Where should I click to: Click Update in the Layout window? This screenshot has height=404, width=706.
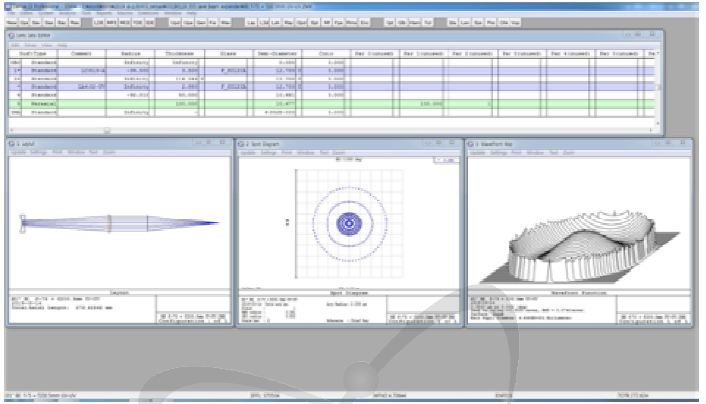point(18,152)
